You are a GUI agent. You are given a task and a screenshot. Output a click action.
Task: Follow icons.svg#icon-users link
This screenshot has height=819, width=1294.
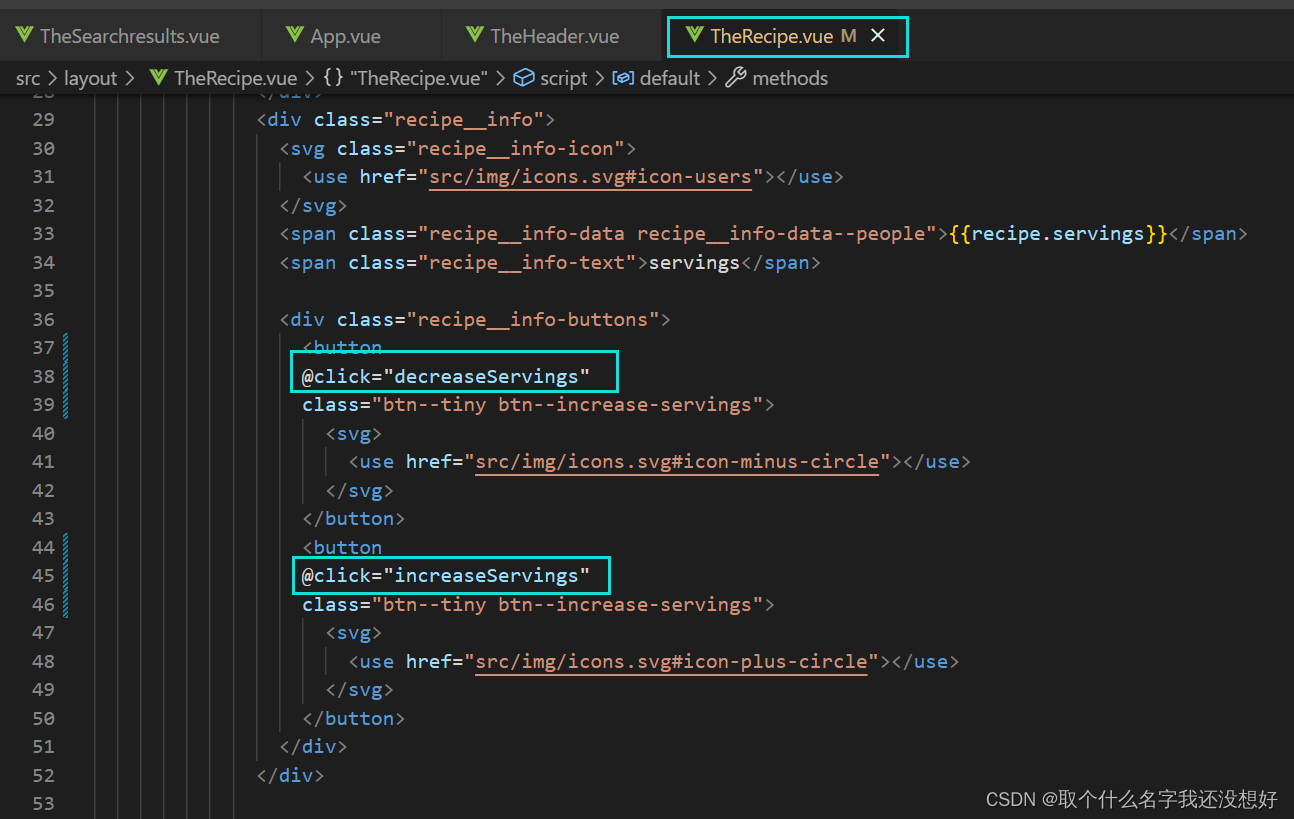pyautogui.click(x=590, y=177)
